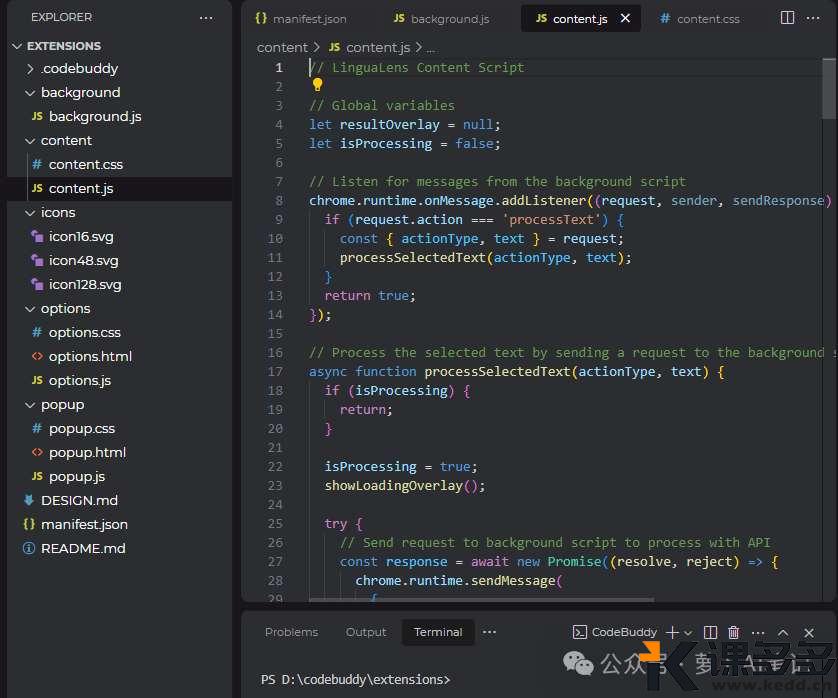Open terminal panel more actions

coord(758,633)
